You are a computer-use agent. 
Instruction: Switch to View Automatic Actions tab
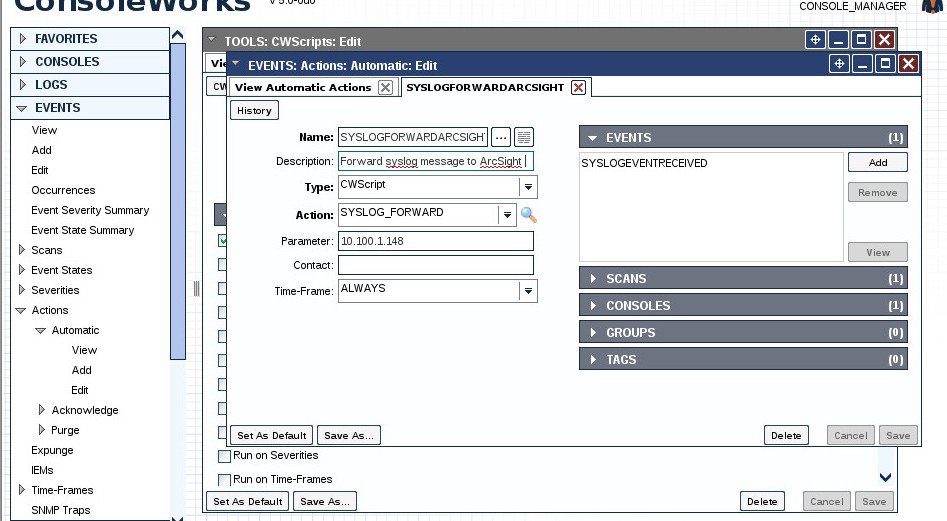(x=302, y=88)
